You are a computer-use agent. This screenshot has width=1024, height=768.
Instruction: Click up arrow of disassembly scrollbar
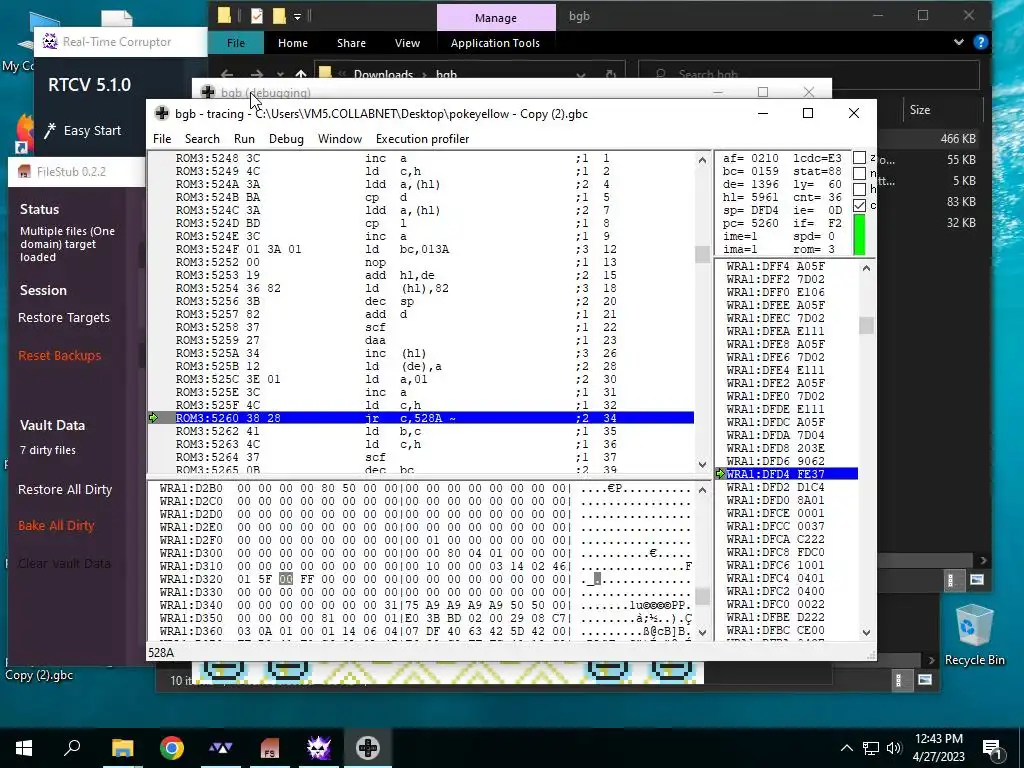coord(703,160)
